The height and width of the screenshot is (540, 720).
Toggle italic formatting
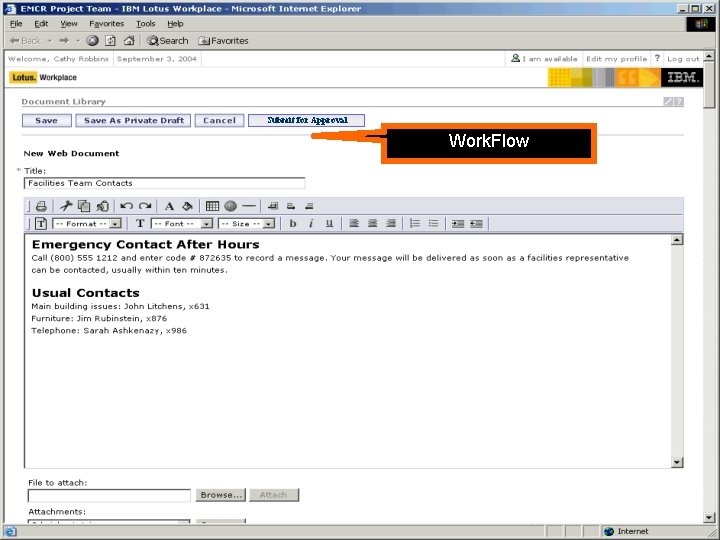[311, 224]
